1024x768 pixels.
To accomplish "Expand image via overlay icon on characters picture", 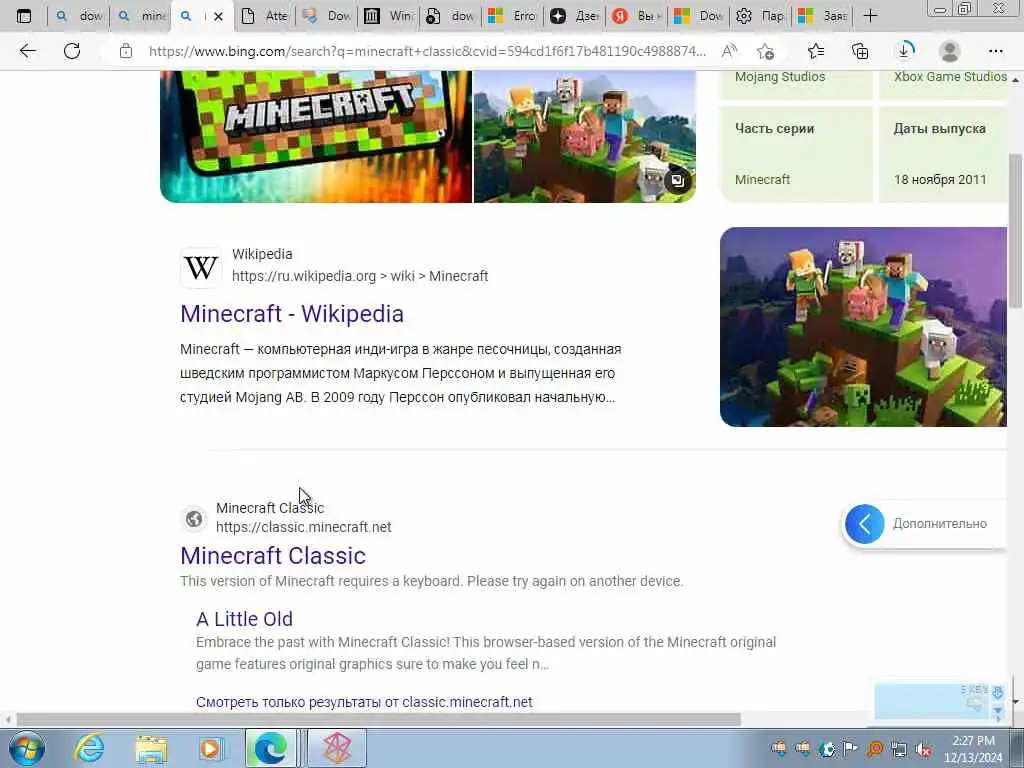I will click(x=678, y=181).
